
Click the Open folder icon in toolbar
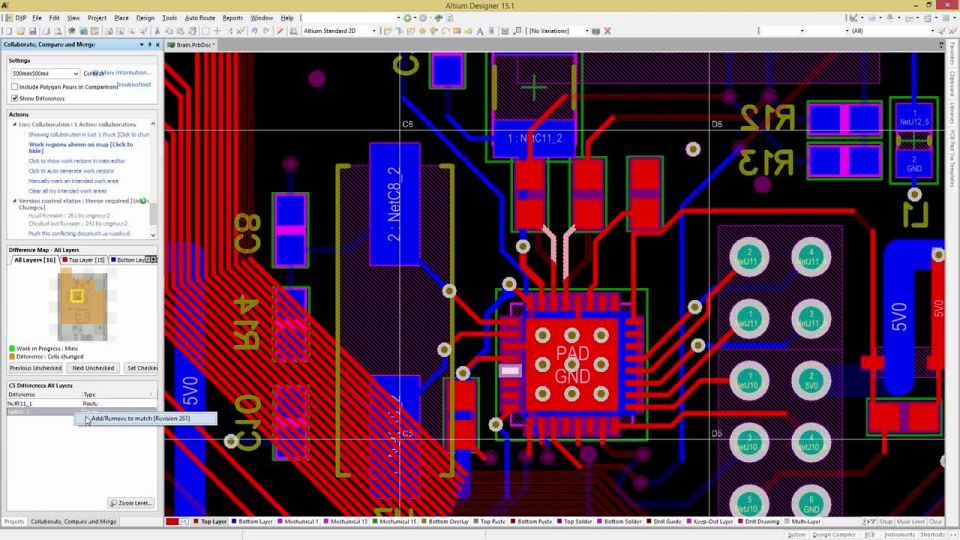pos(20,31)
